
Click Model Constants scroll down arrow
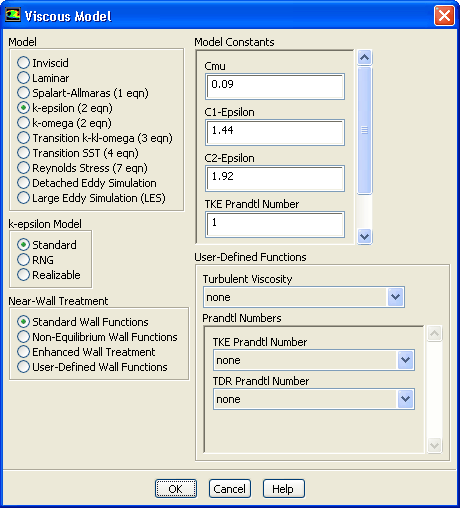click(x=364, y=236)
